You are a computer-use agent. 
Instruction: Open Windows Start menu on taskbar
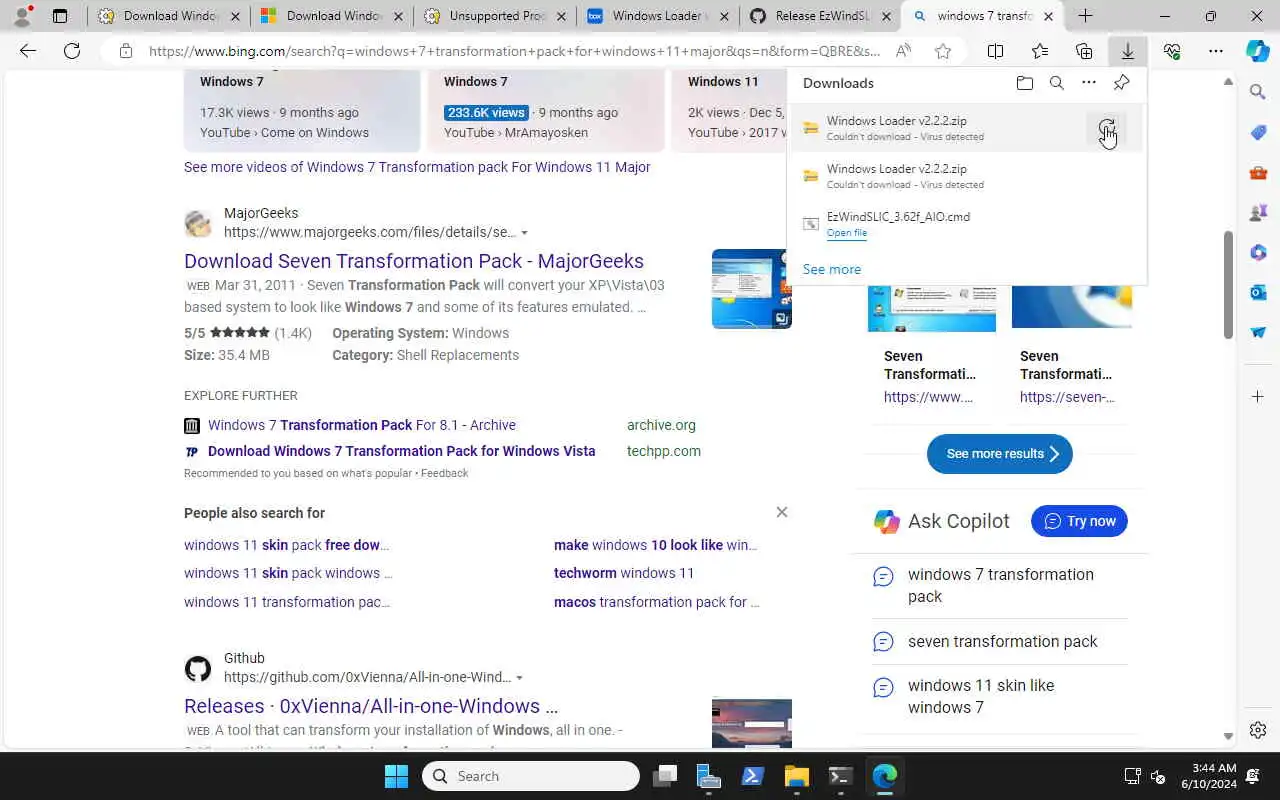point(396,776)
